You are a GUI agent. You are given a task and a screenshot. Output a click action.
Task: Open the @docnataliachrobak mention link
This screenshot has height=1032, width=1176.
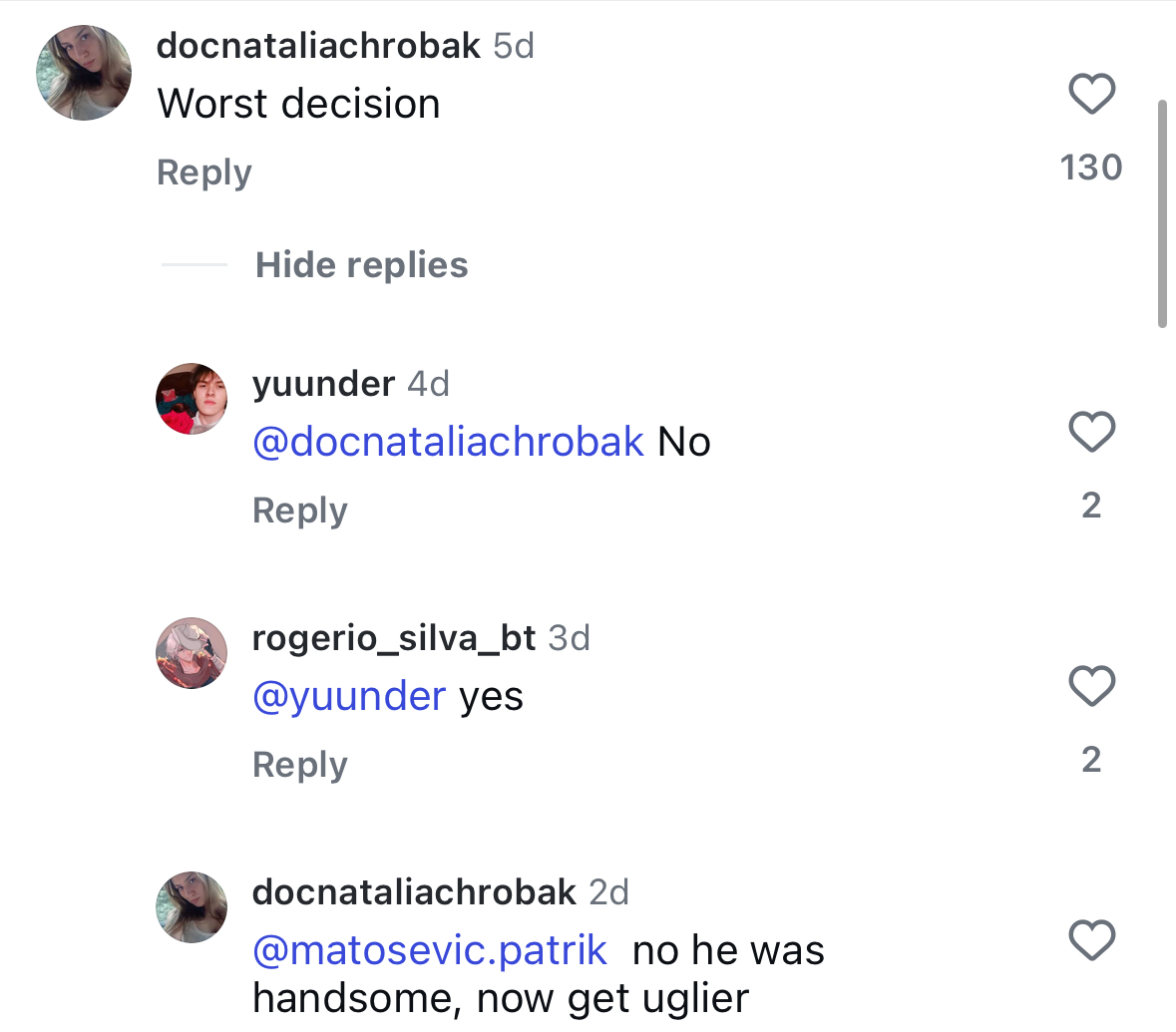(x=449, y=442)
